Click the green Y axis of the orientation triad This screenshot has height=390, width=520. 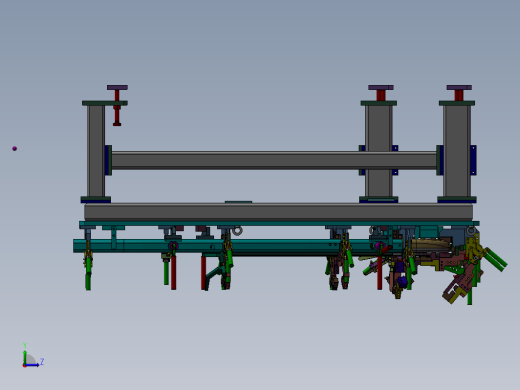[x=25, y=357]
